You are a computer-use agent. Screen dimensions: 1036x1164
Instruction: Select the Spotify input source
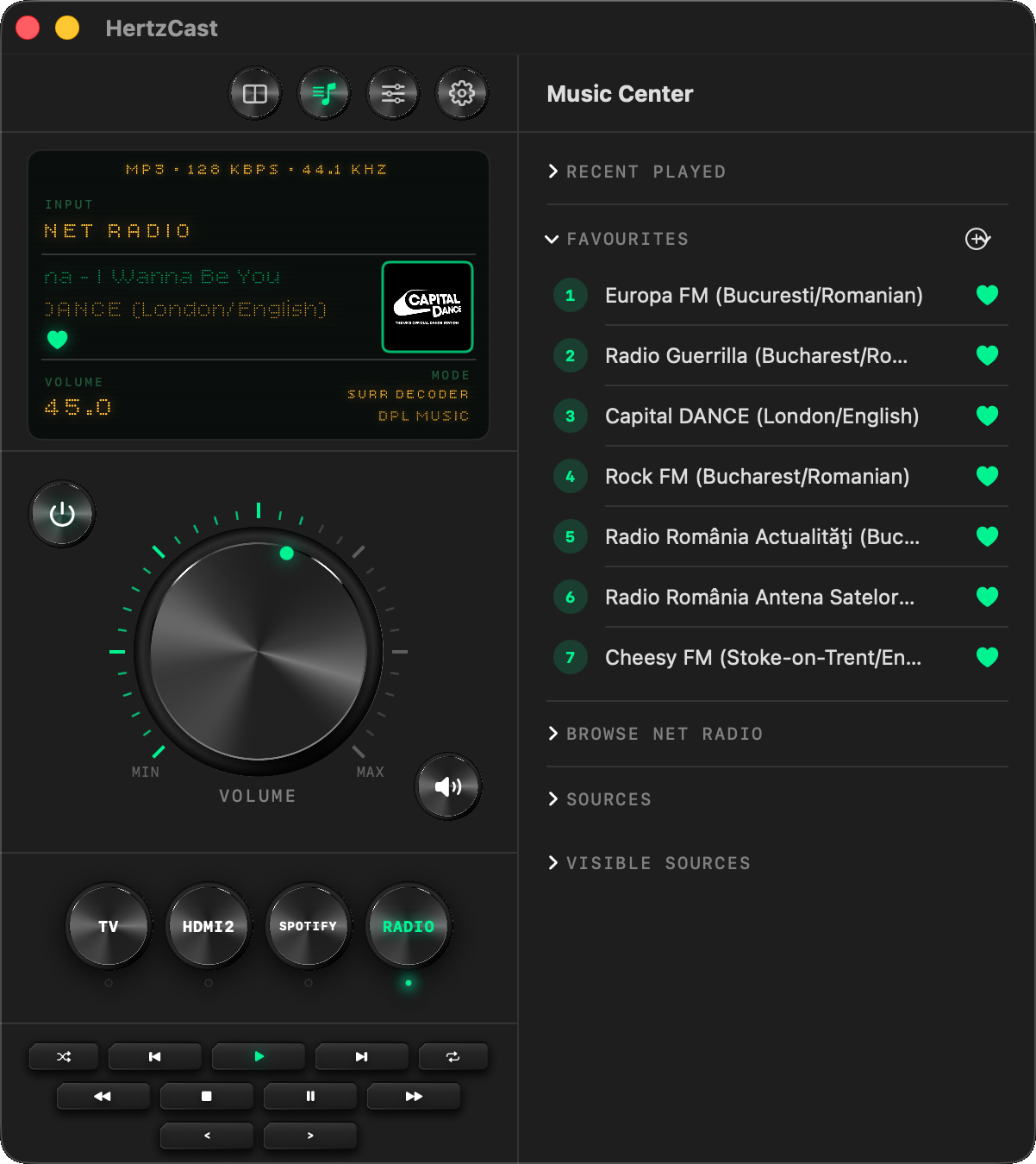[x=309, y=926]
